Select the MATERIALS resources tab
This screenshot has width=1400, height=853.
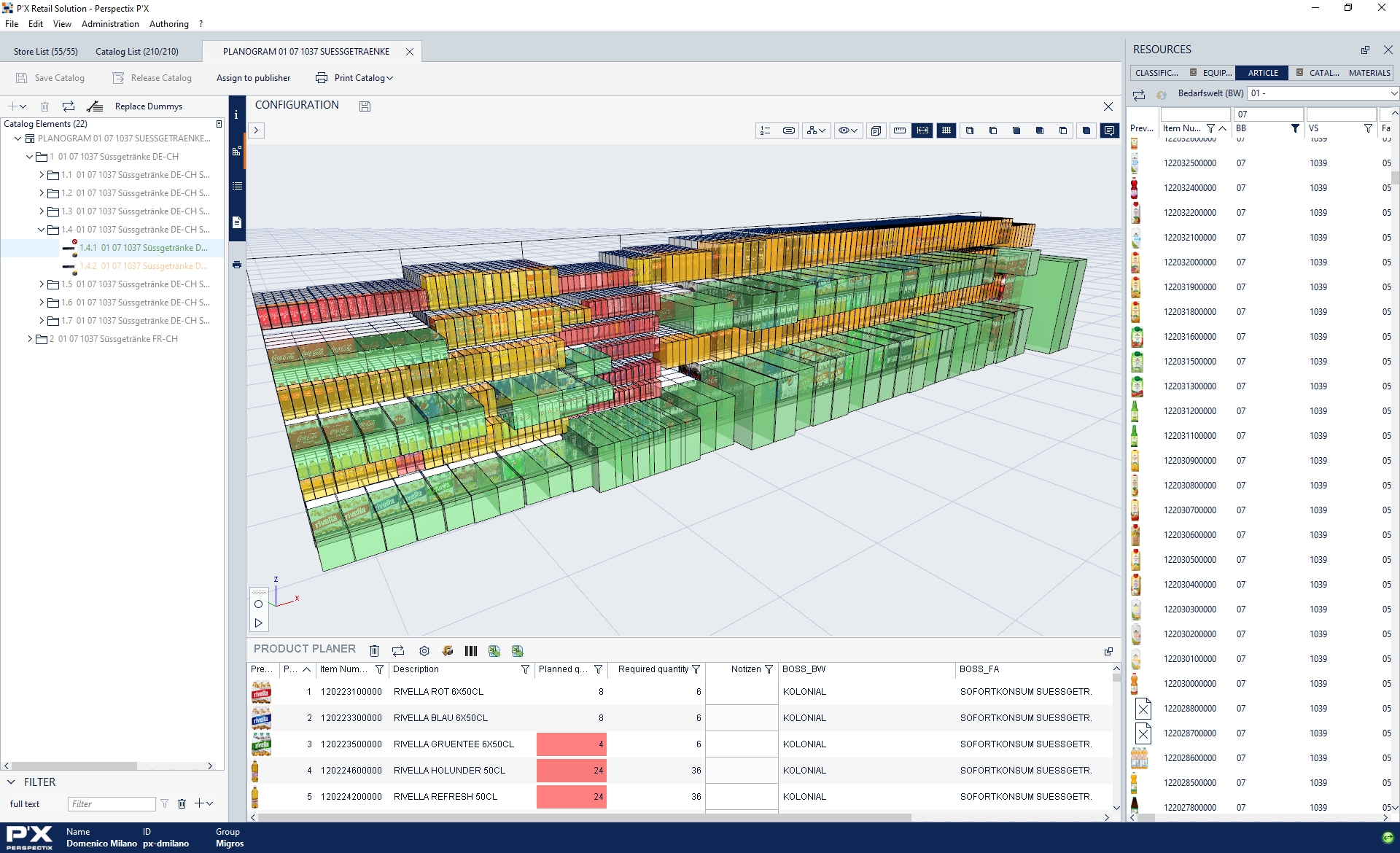pyautogui.click(x=1369, y=73)
